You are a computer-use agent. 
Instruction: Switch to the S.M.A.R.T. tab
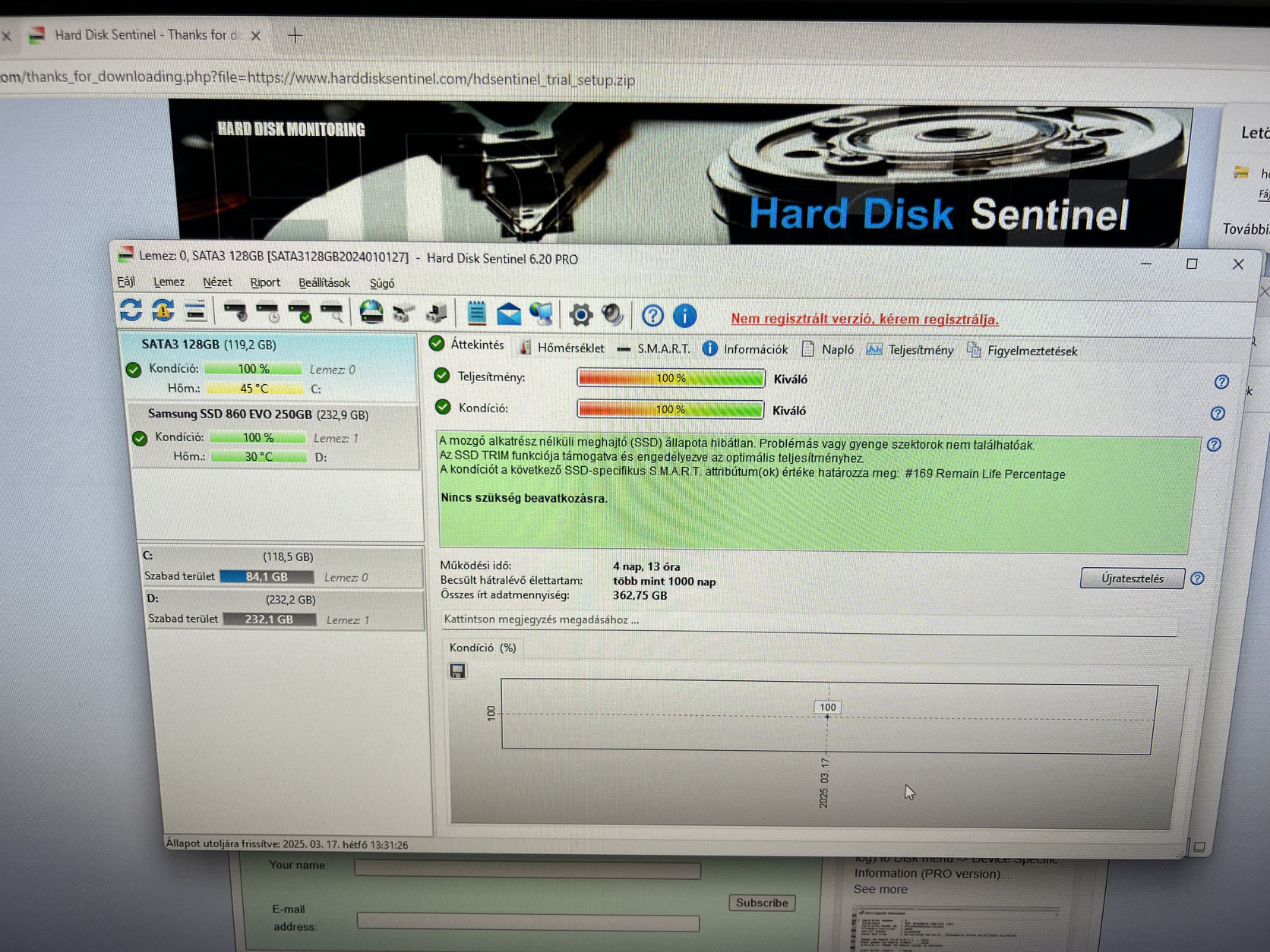(x=653, y=348)
